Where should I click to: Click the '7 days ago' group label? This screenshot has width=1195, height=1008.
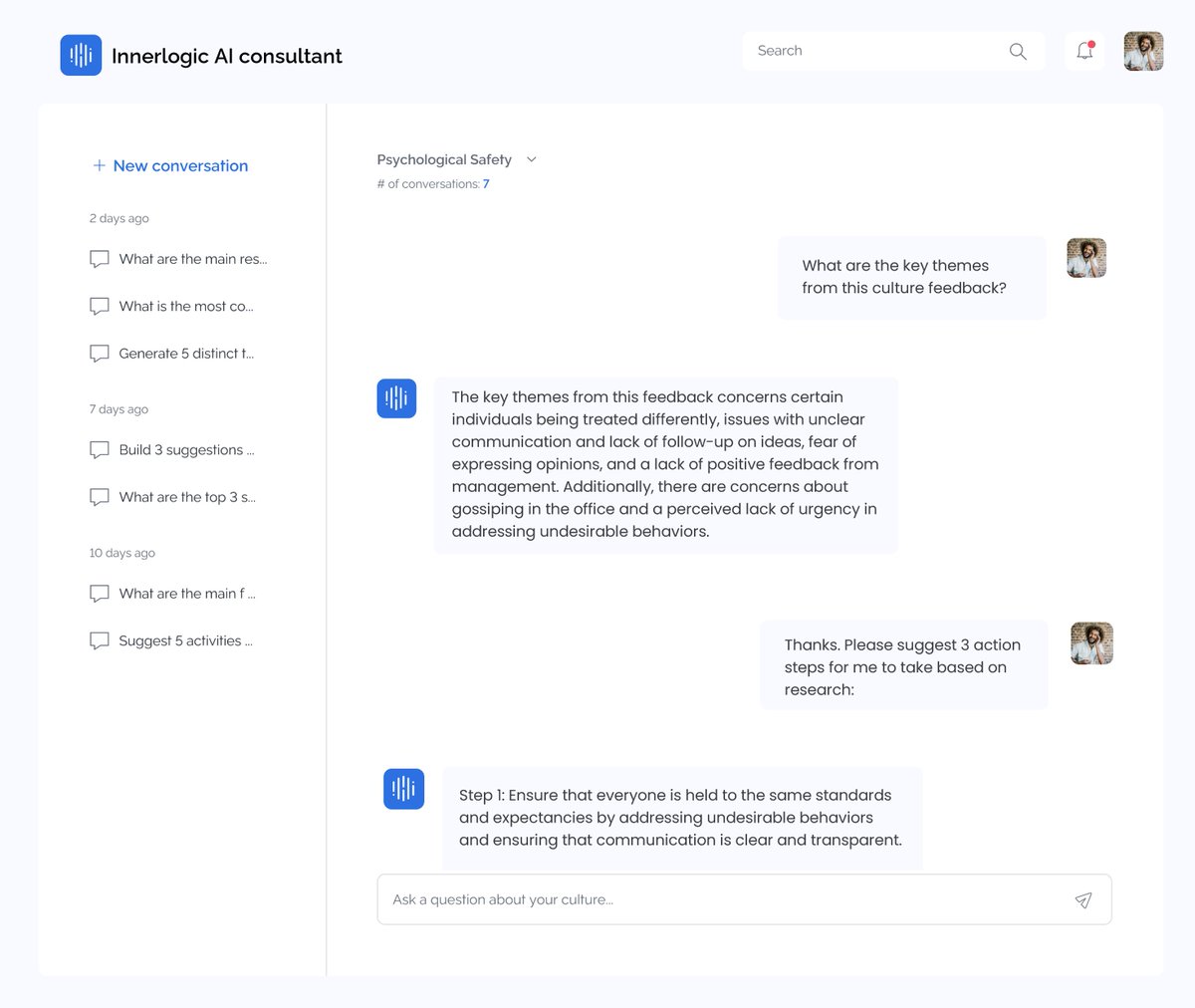[x=119, y=409]
